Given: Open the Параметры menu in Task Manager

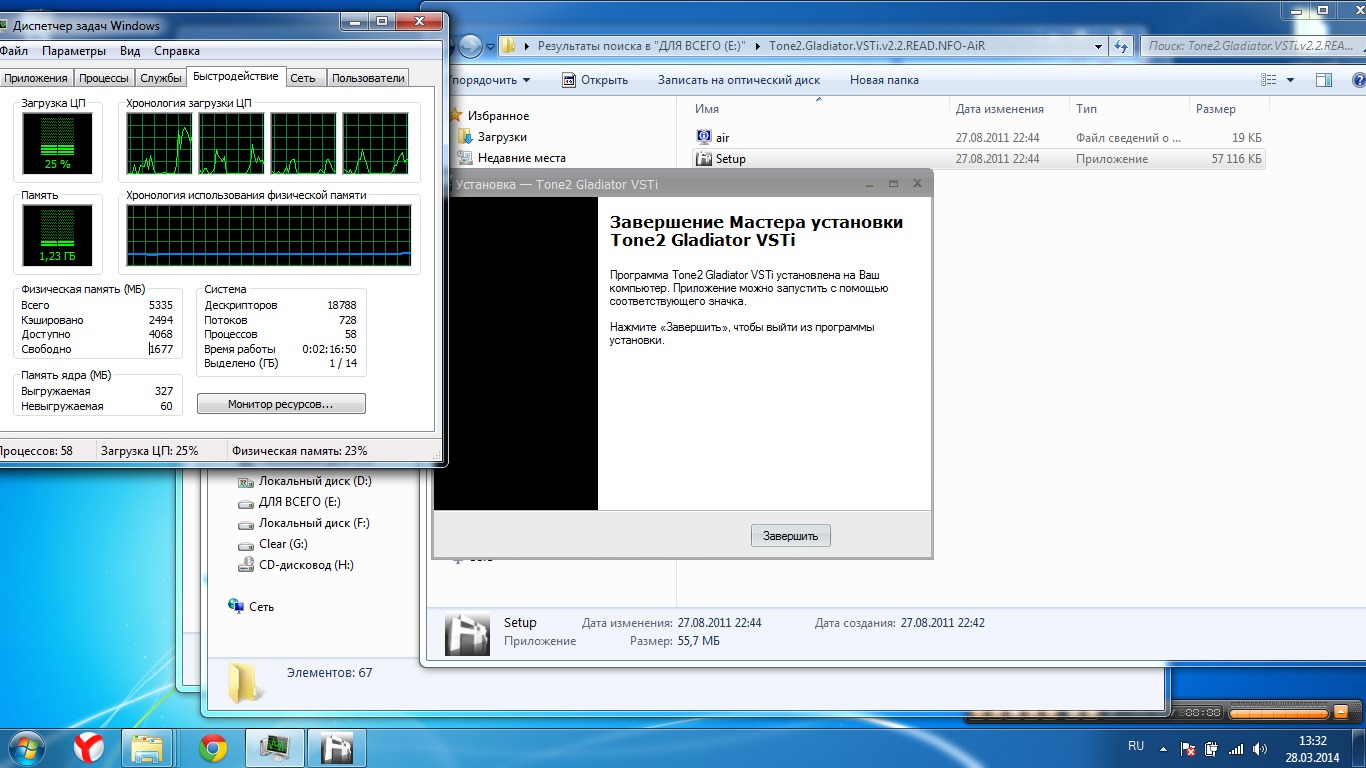Looking at the screenshot, I should coord(74,51).
